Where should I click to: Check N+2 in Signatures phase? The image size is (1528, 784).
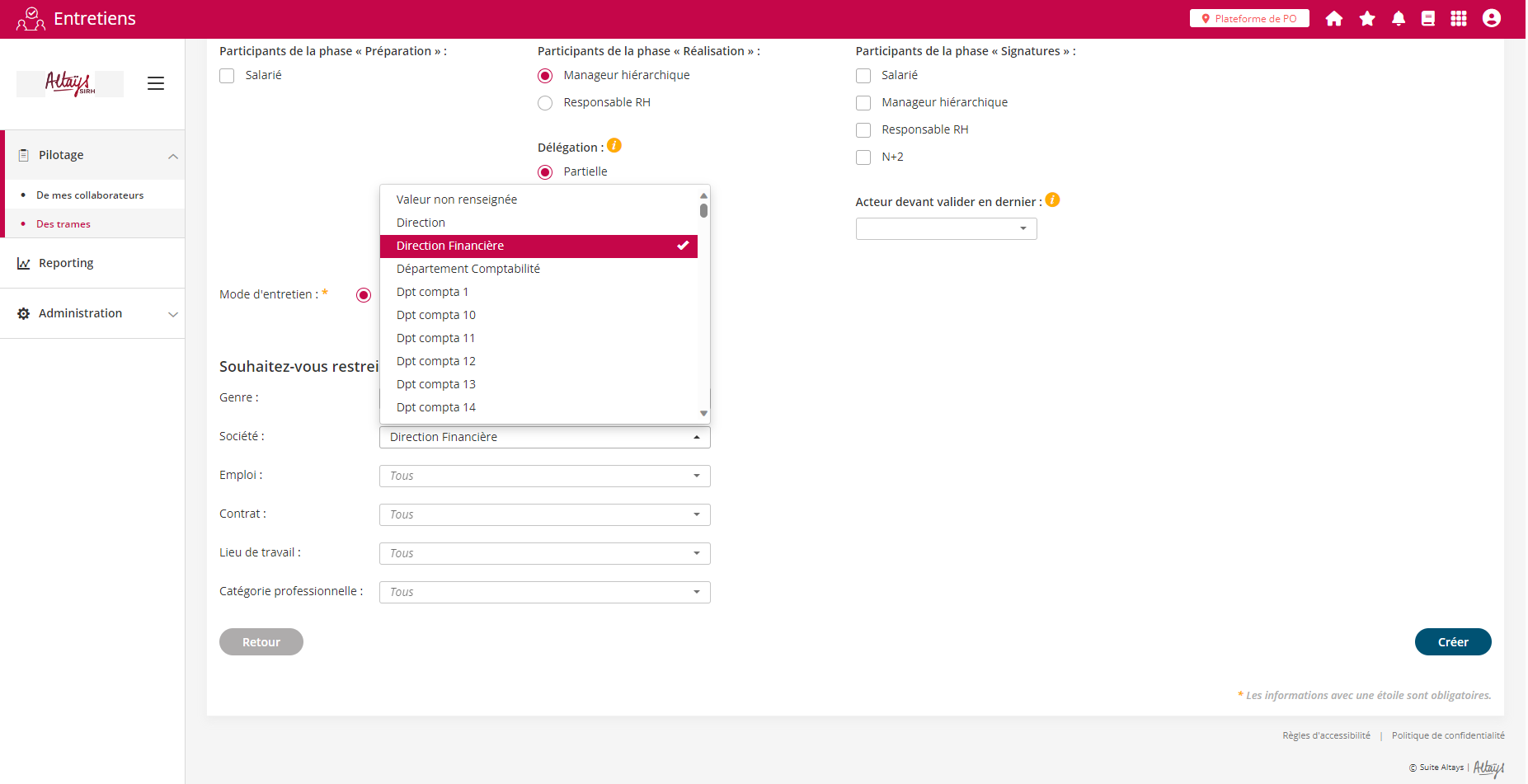coord(863,157)
